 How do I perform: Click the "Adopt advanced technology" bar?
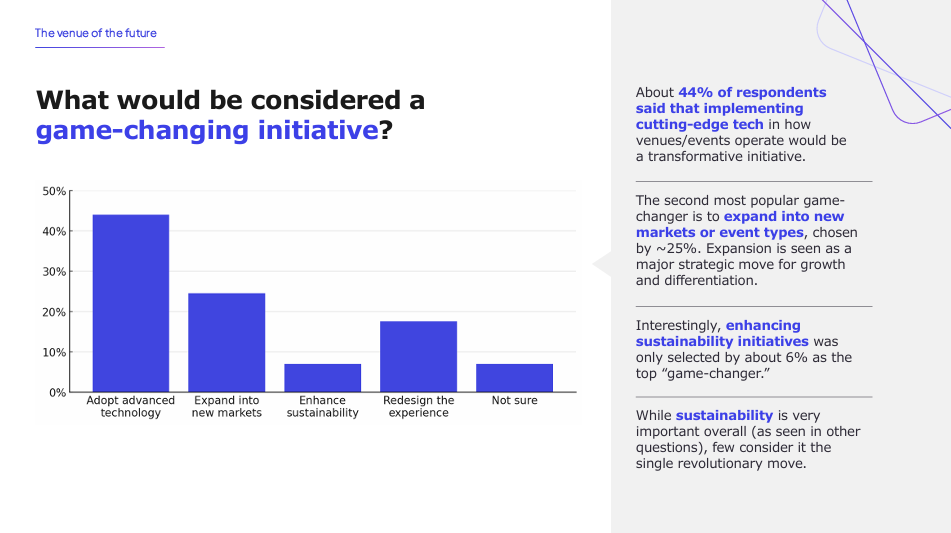pos(131,302)
